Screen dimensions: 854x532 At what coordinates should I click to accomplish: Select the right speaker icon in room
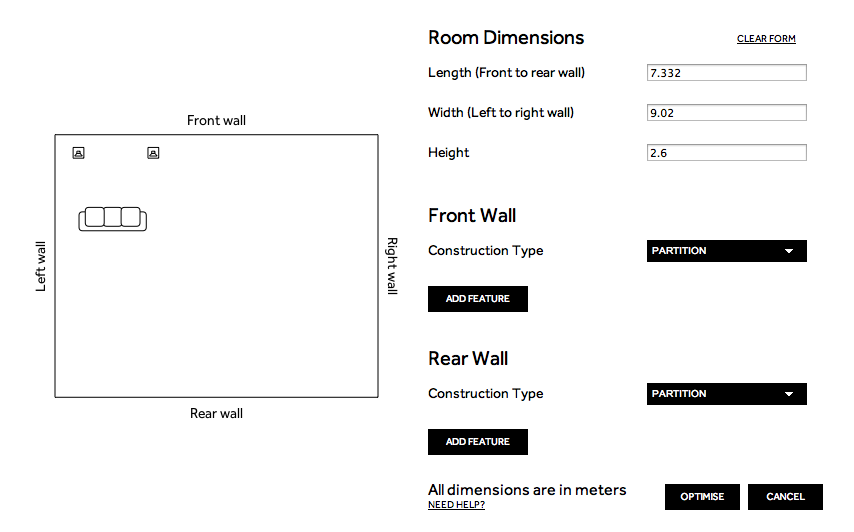153,153
